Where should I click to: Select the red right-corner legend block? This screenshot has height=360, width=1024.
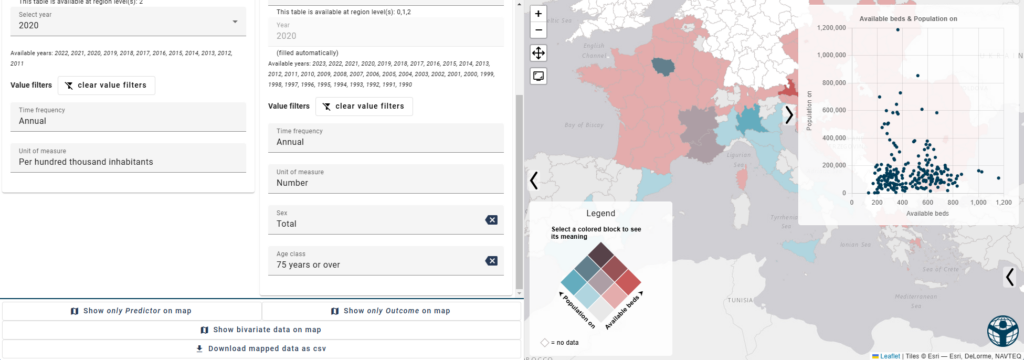coord(628,282)
